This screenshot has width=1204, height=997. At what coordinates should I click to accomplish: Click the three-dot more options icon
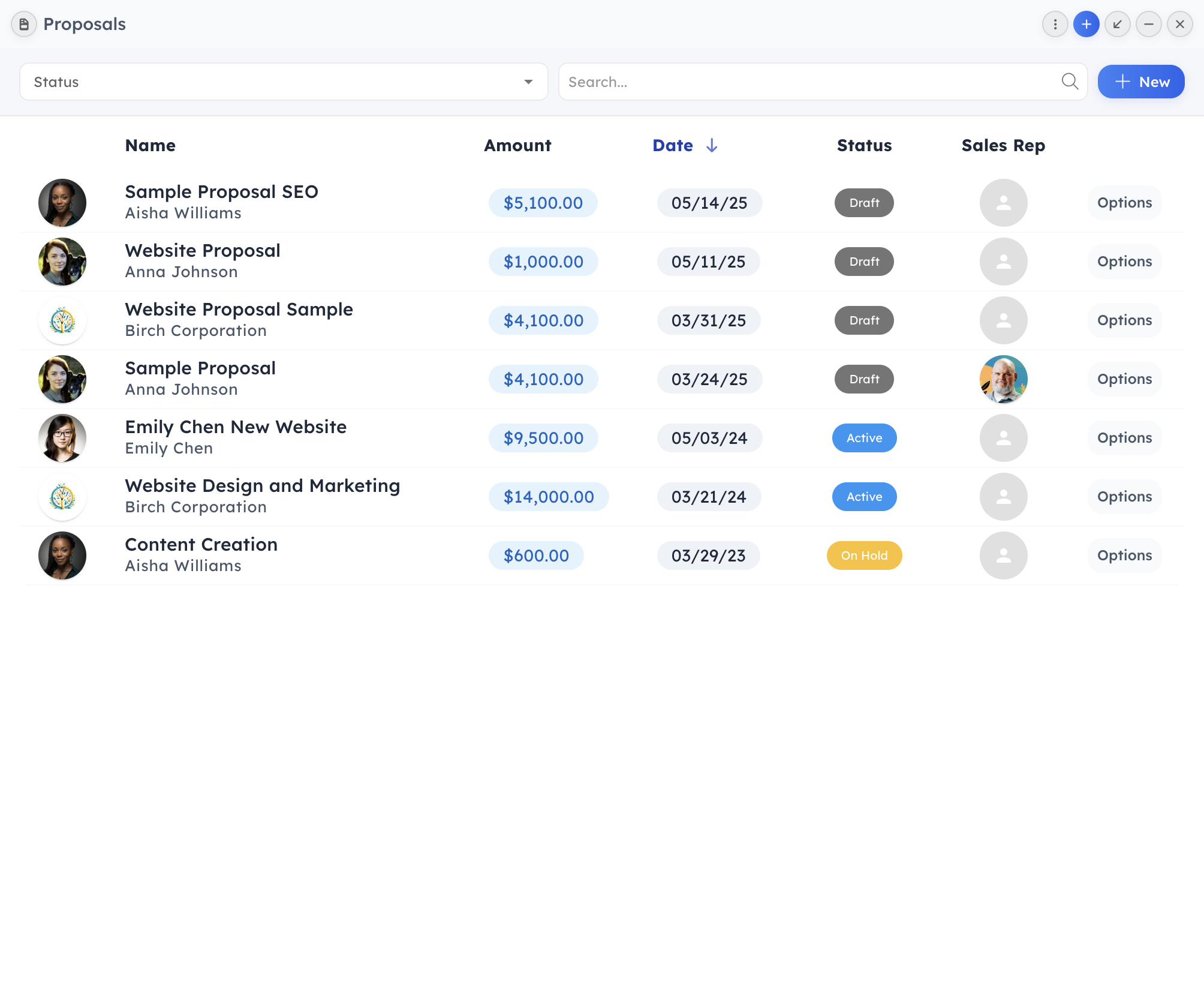click(1055, 25)
